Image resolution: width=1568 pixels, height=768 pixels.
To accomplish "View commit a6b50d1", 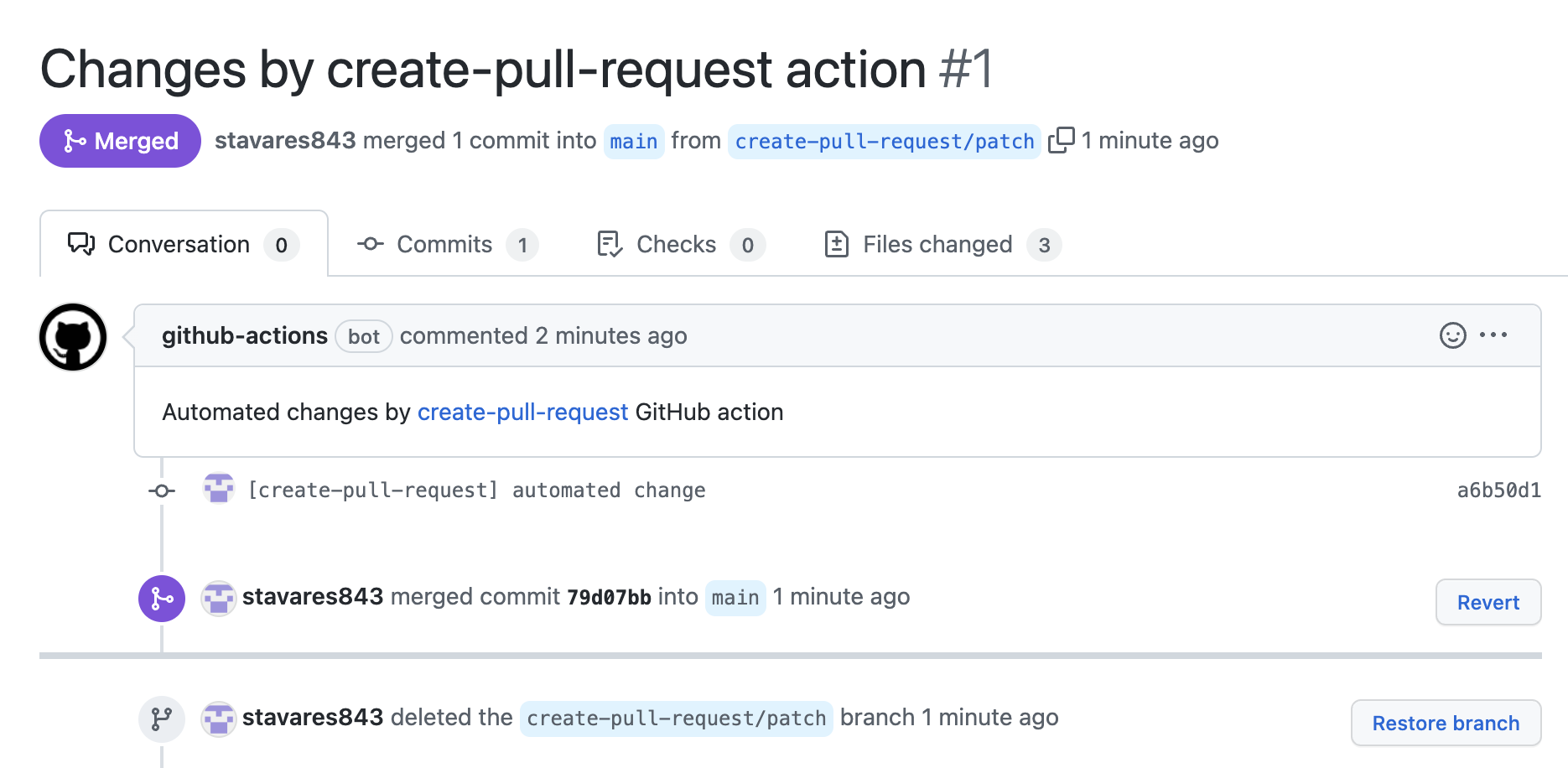I will coord(1498,490).
